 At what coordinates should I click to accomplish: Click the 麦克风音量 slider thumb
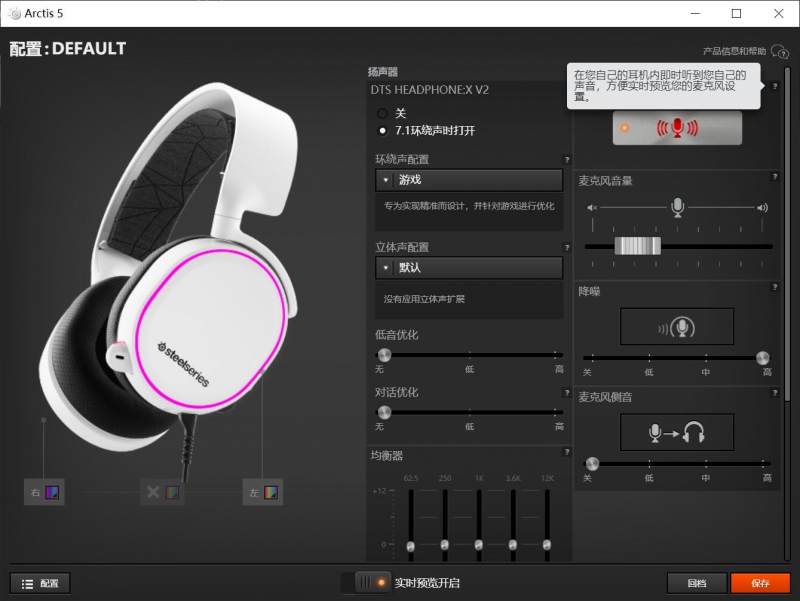pyautogui.click(x=637, y=246)
